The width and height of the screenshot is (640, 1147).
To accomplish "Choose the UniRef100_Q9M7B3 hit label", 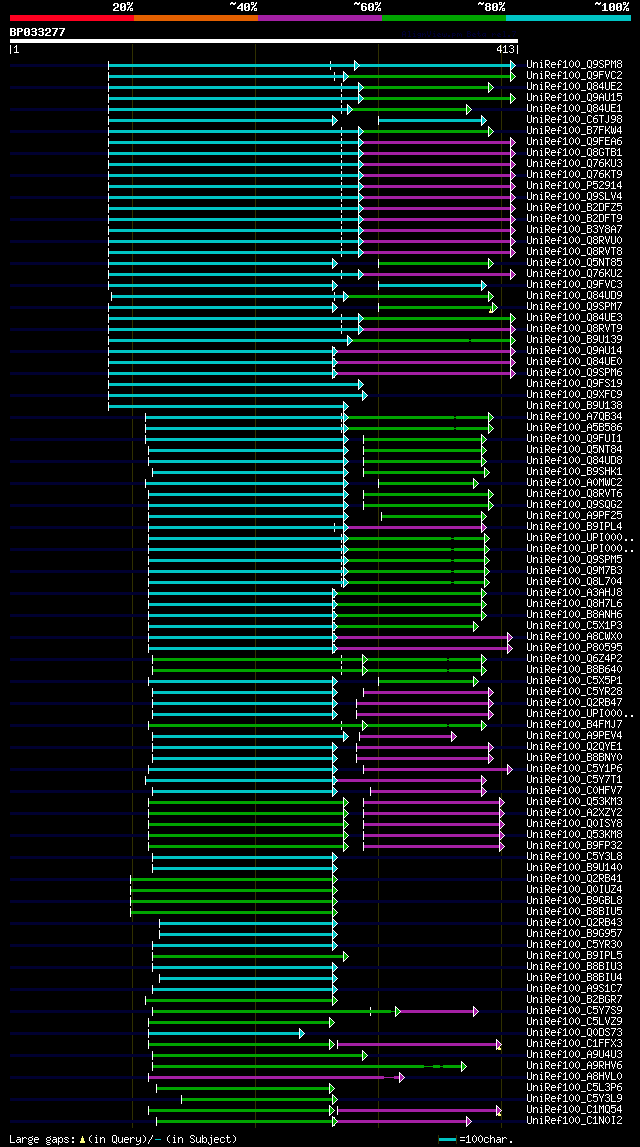I will (x=574, y=570).
